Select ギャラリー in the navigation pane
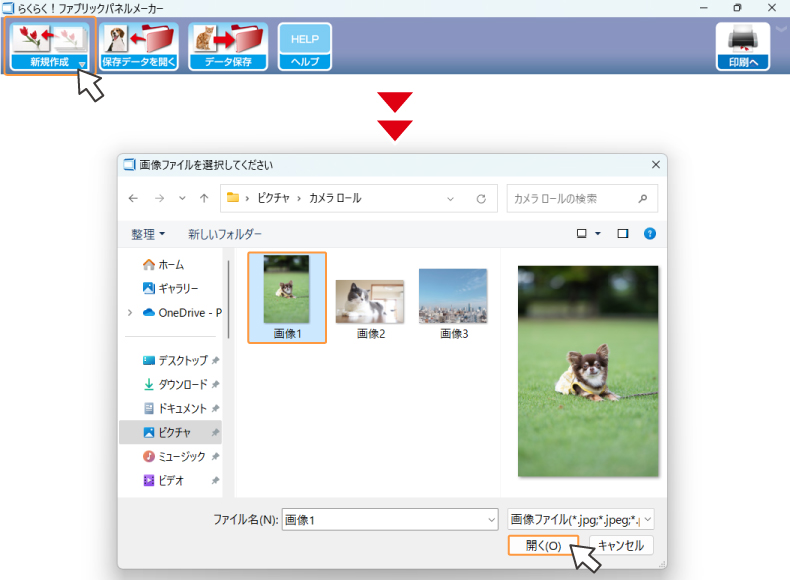The width and height of the screenshot is (790, 580). coord(171,288)
